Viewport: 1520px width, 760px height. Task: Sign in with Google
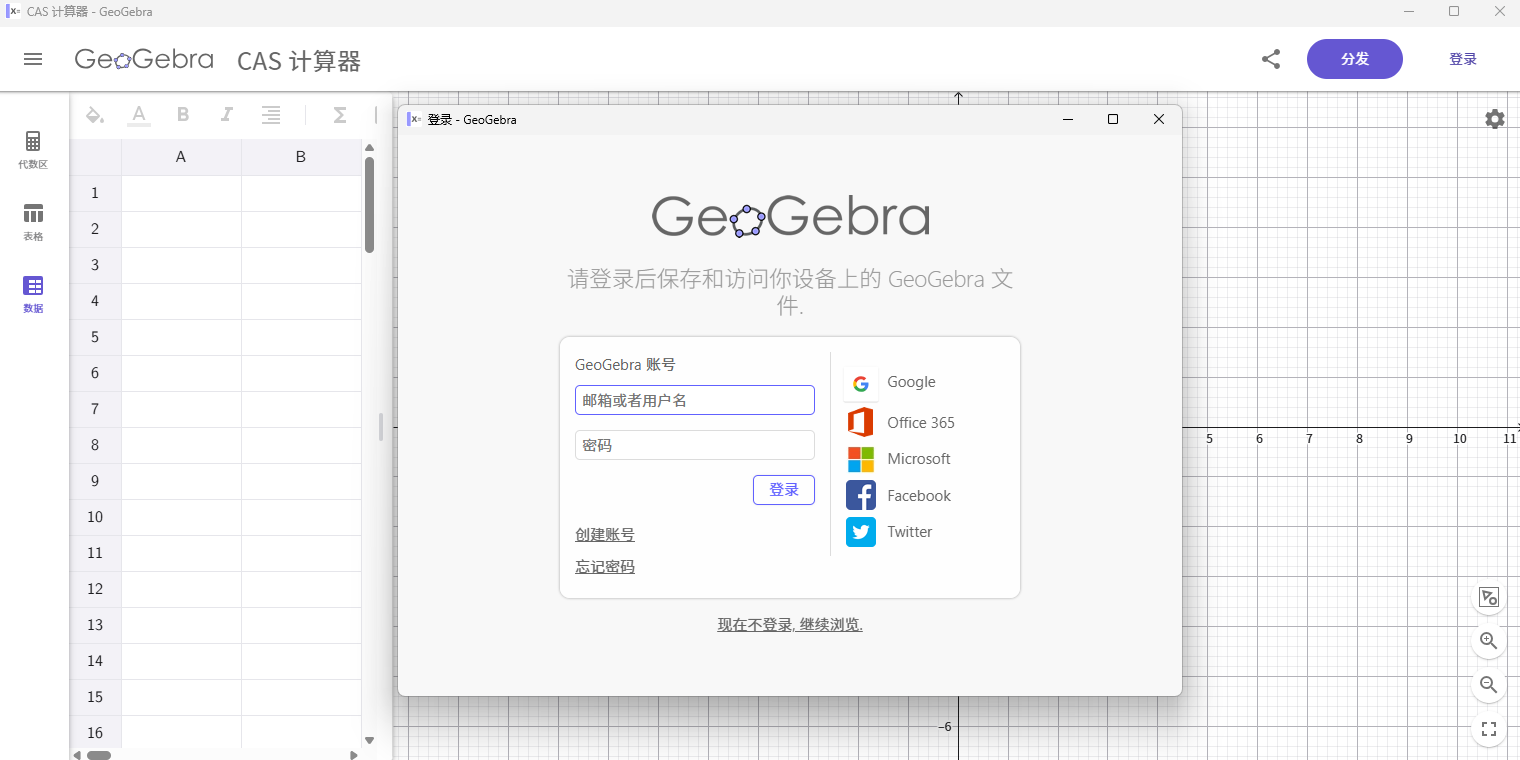[x=891, y=383]
